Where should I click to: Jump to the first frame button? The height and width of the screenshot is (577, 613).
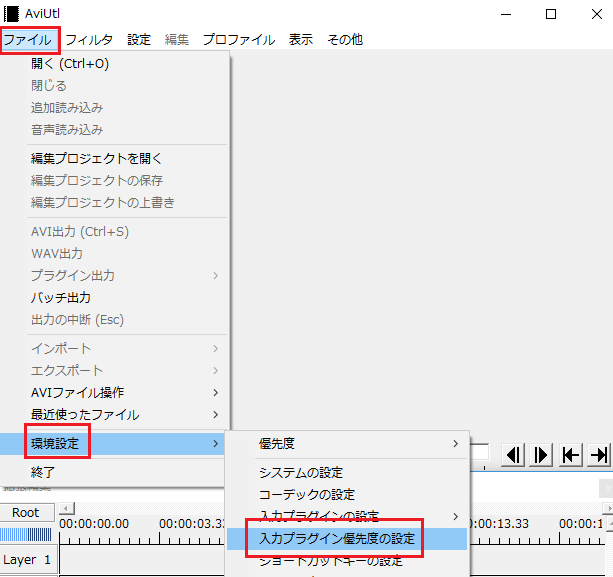pos(571,455)
